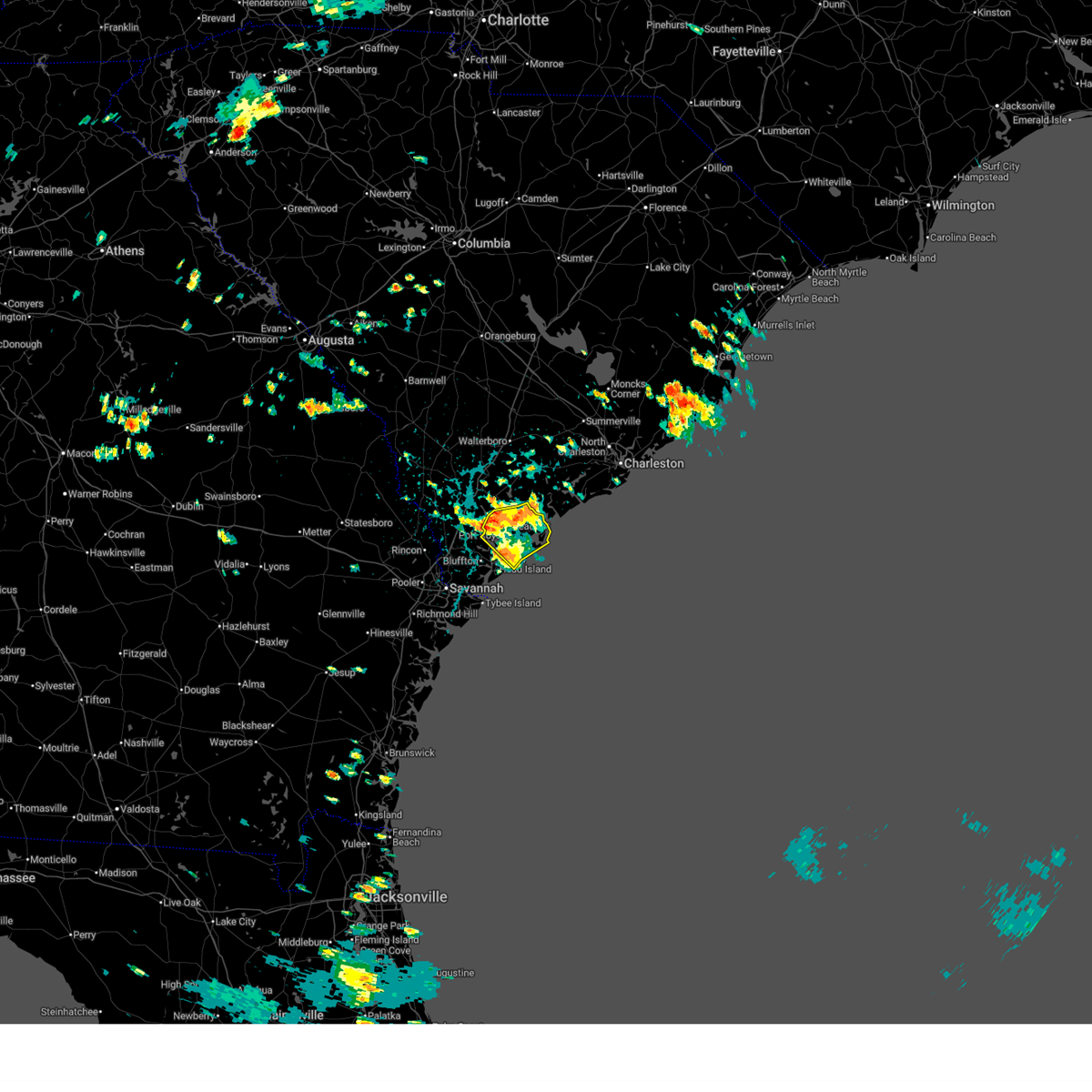
Task: Select the Vidalia label
Action: point(229,565)
